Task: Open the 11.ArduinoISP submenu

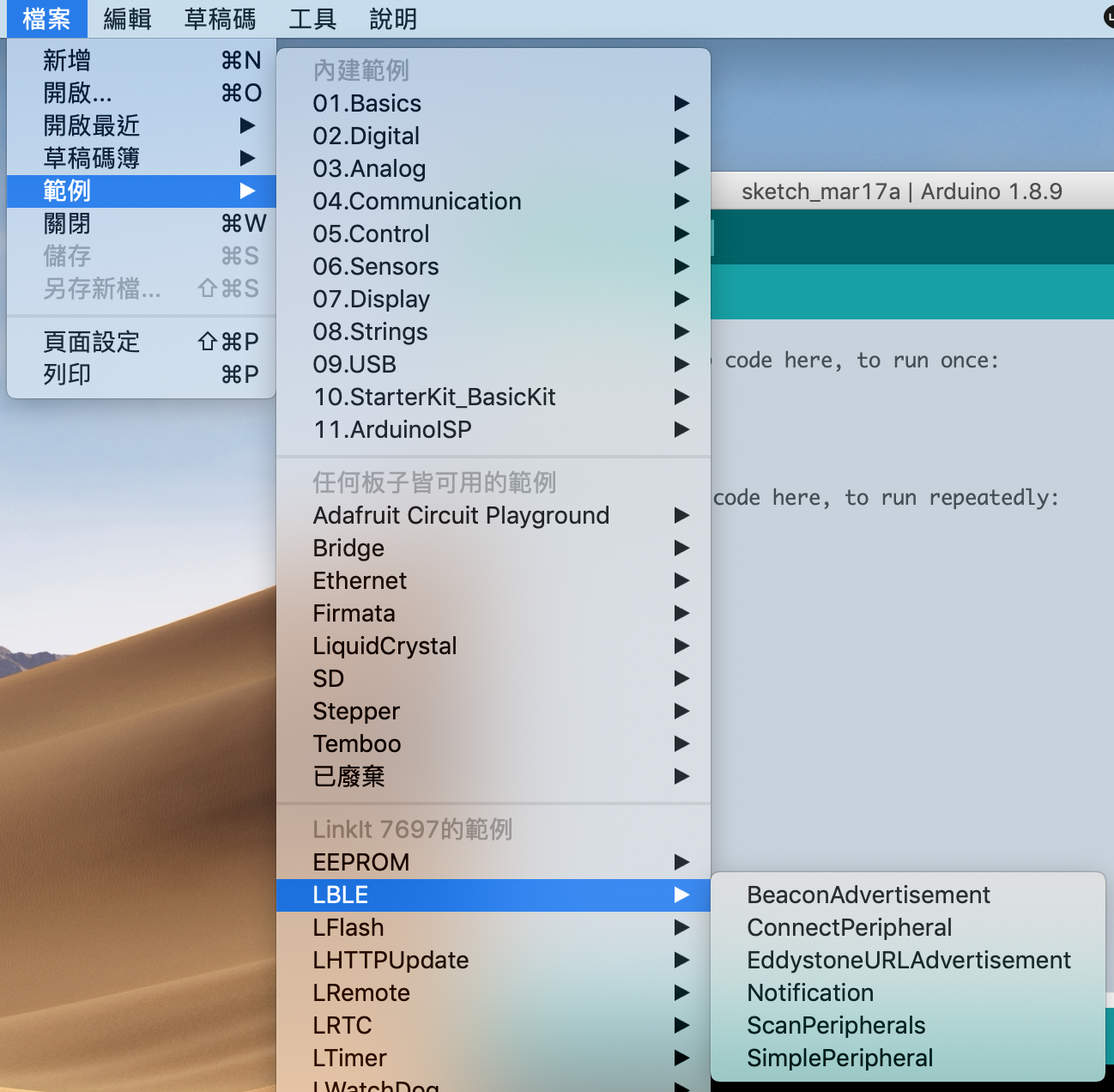Action: pos(493,429)
